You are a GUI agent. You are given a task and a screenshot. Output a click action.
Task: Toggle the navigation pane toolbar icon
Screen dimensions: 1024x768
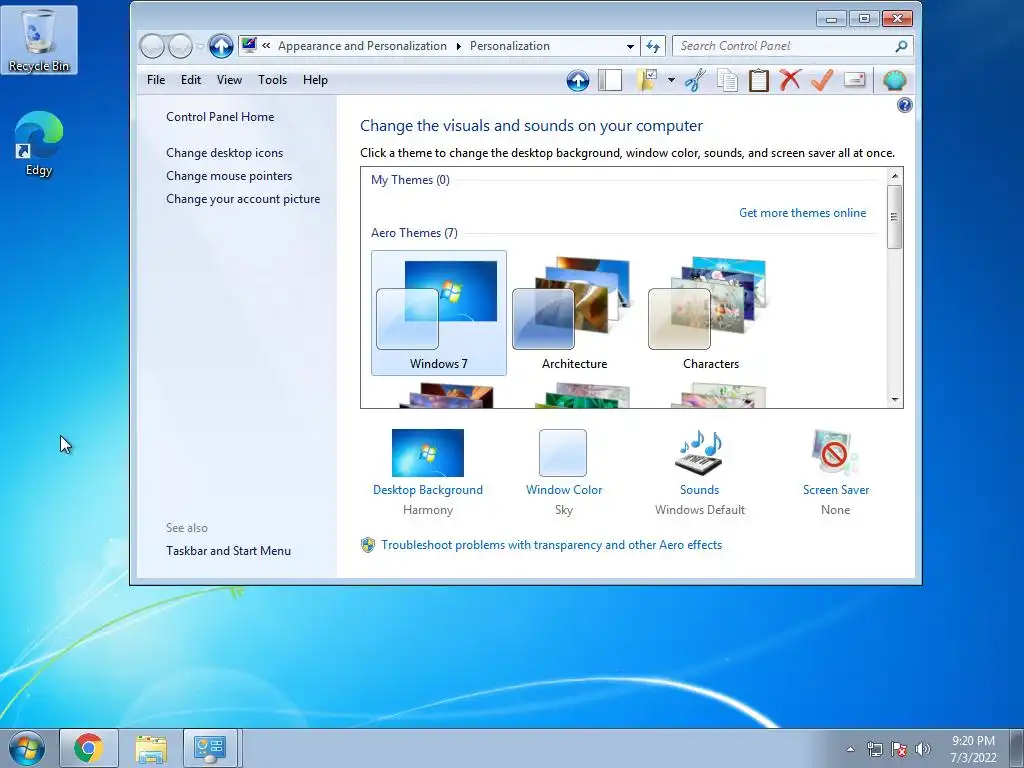[610, 80]
